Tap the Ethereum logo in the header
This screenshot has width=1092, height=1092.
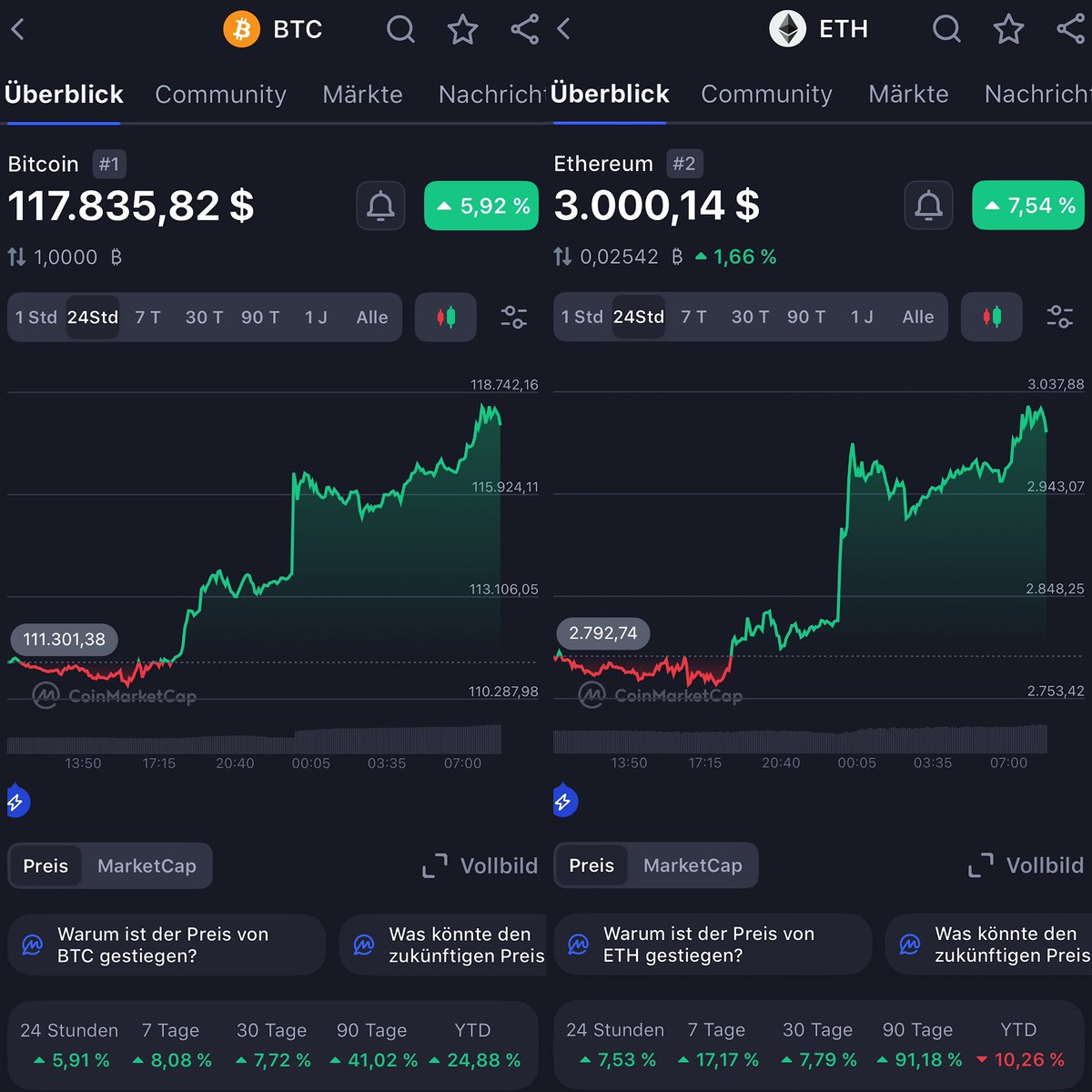pyautogui.click(x=788, y=29)
